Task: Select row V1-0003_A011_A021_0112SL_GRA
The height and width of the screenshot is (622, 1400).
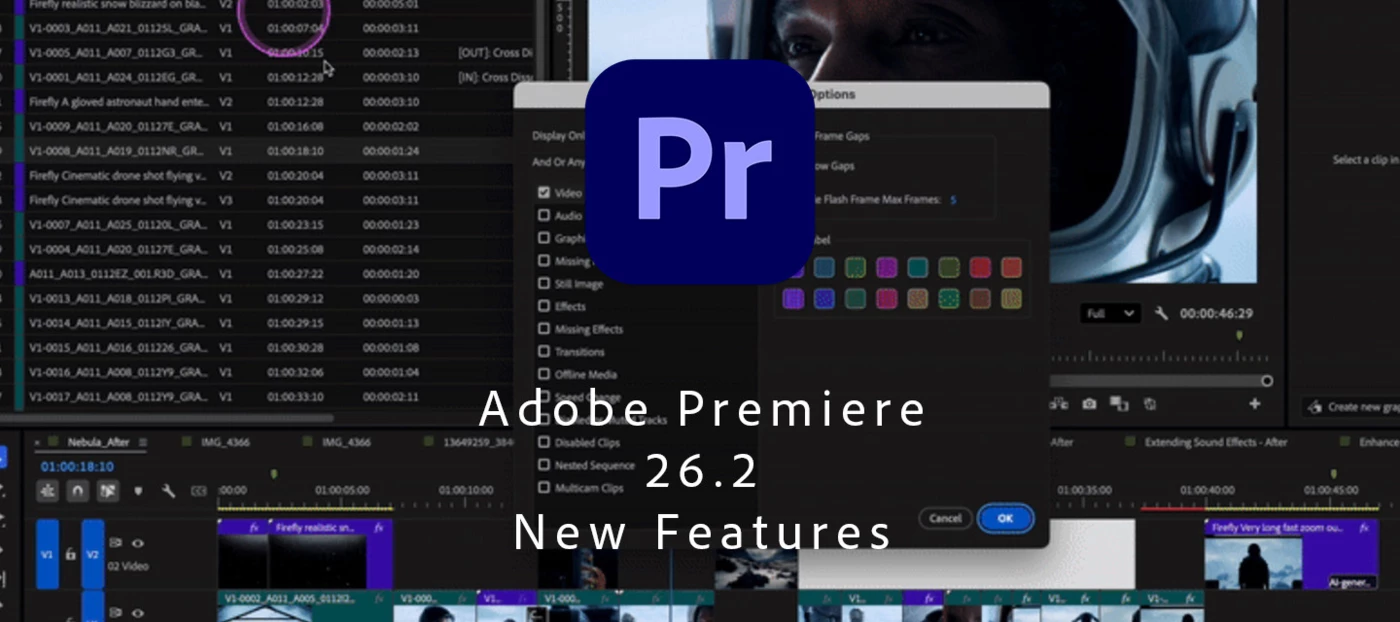Action: 270,28
